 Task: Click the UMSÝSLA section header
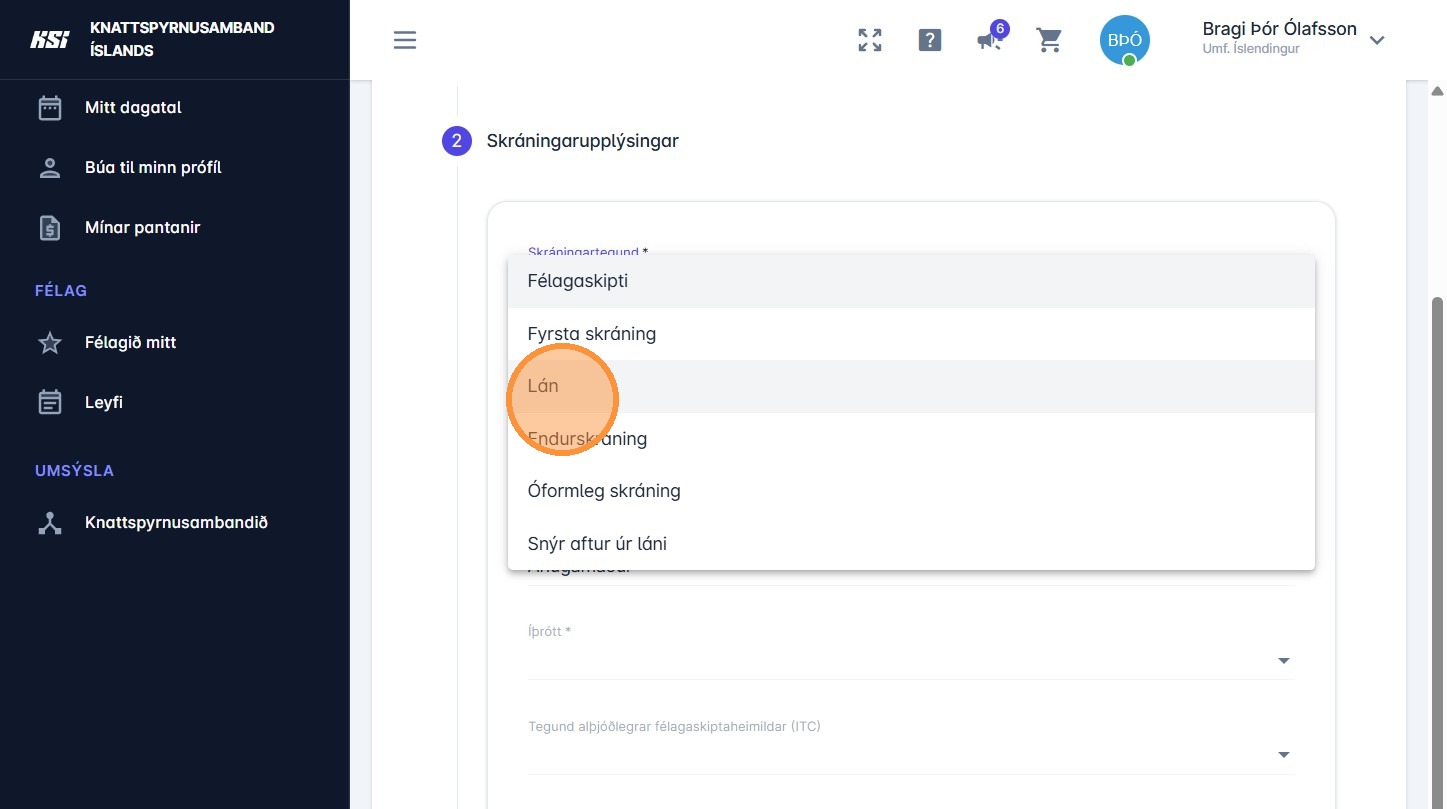pyautogui.click(x=74, y=470)
